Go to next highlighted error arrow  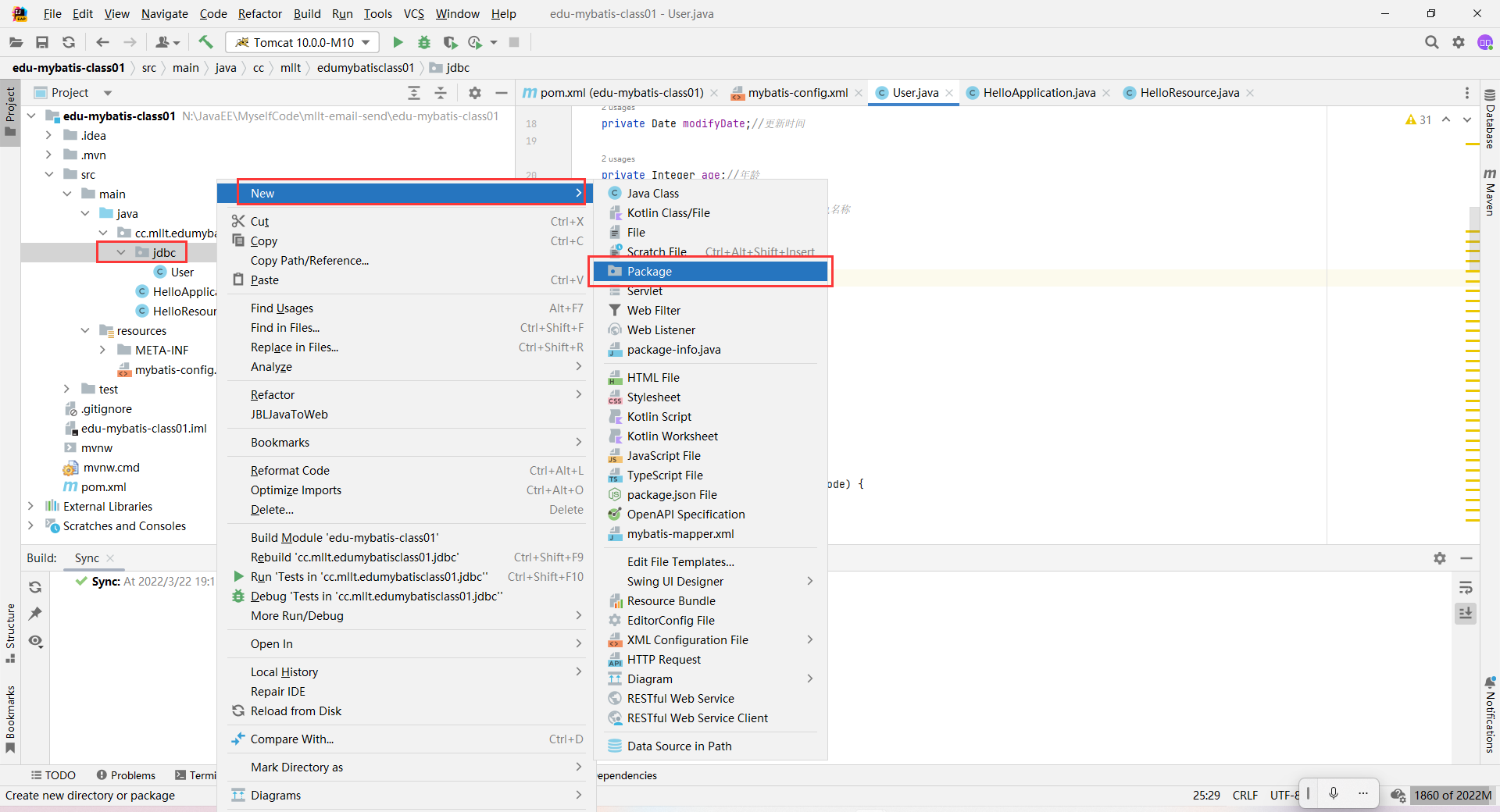pyautogui.click(x=1467, y=119)
